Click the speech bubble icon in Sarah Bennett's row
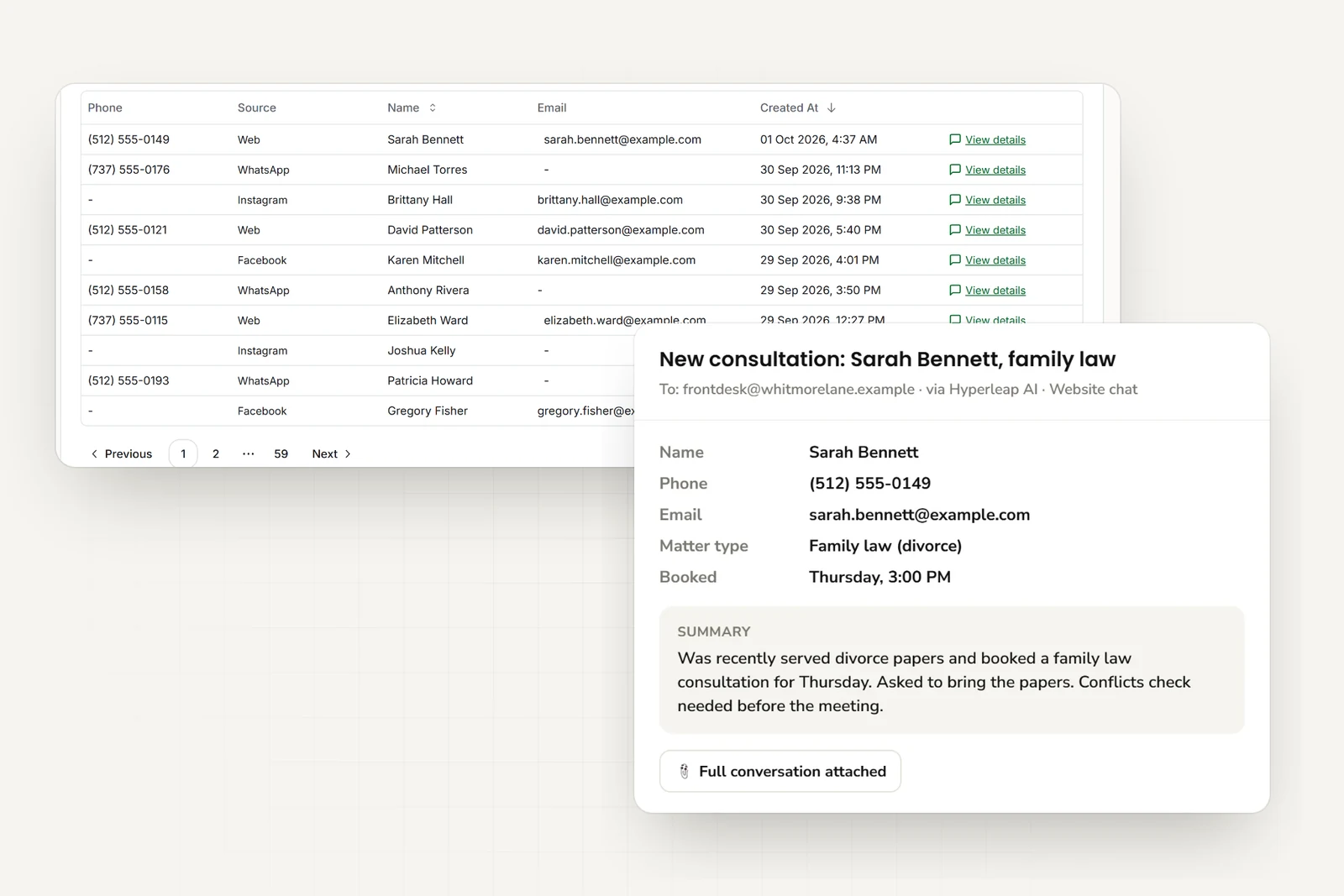The height and width of the screenshot is (896, 1344). click(x=954, y=139)
